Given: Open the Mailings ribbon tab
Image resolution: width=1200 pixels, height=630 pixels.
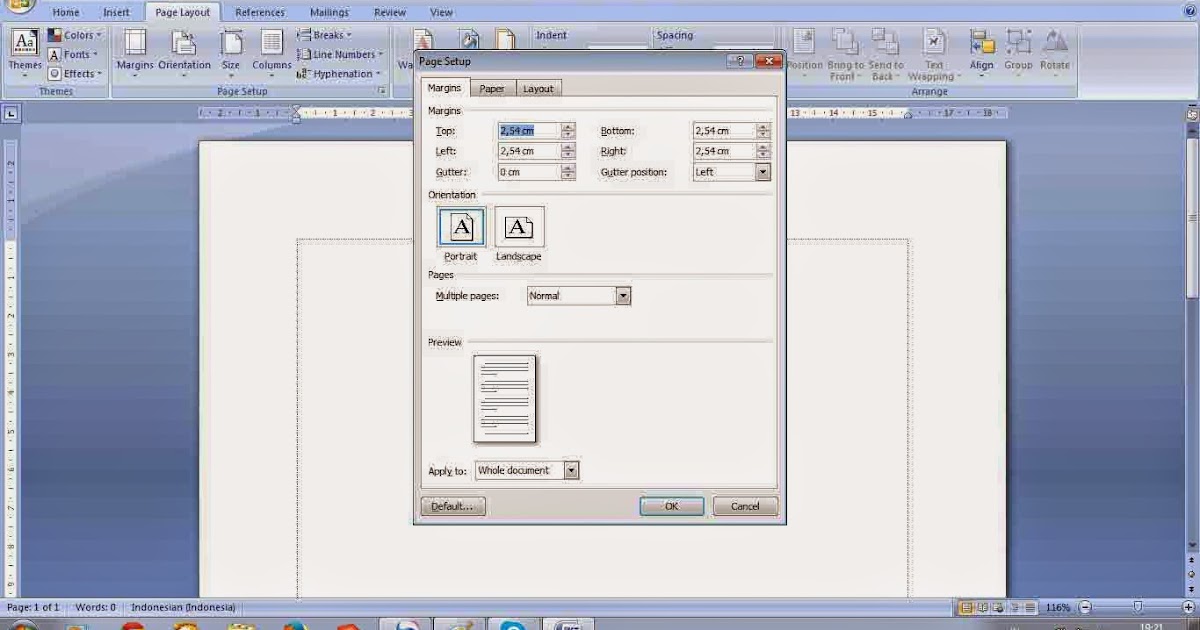Looking at the screenshot, I should click(x=329, y=13).
